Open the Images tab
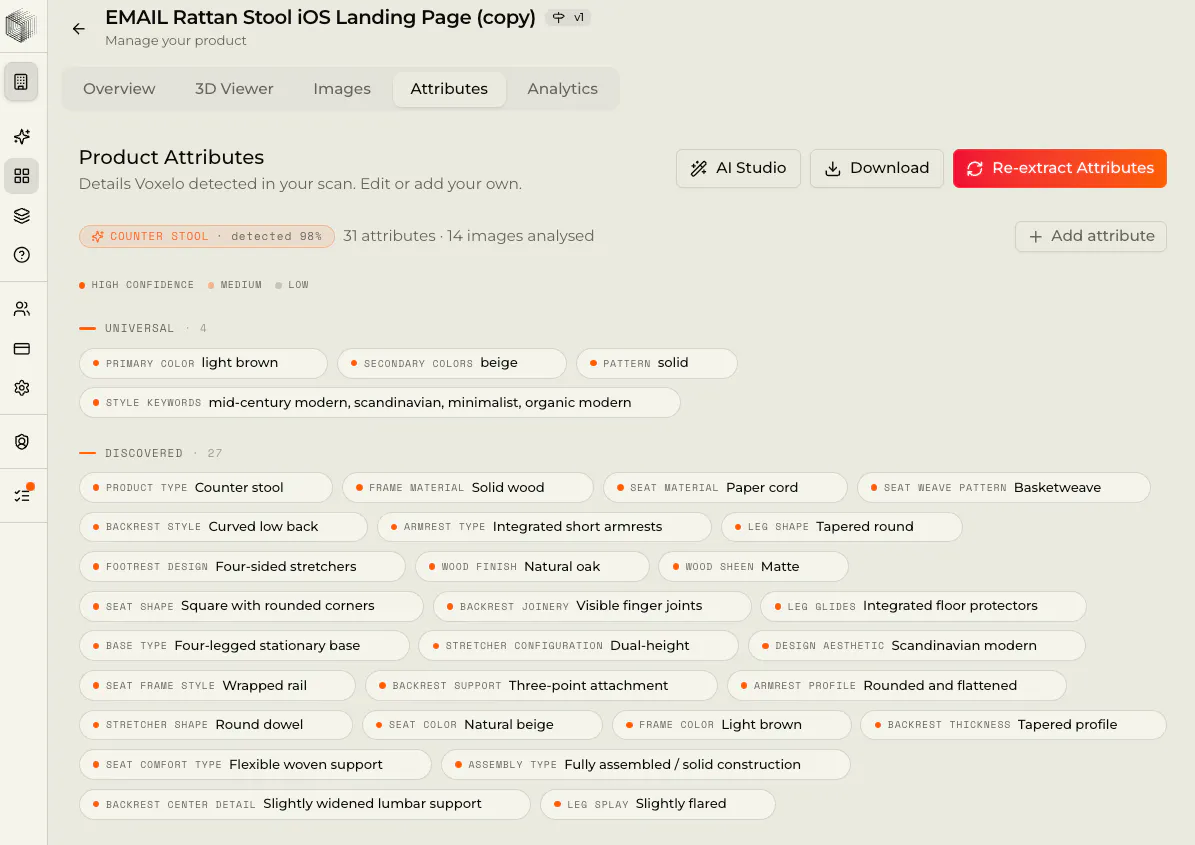The width and height of the screenshot is (1195, 845). [341, 89]
